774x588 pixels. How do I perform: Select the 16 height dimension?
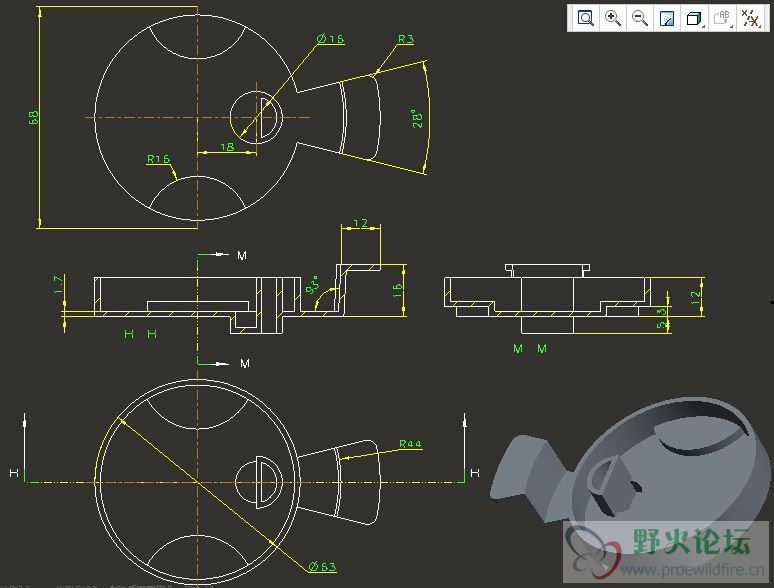coord(397,290)
